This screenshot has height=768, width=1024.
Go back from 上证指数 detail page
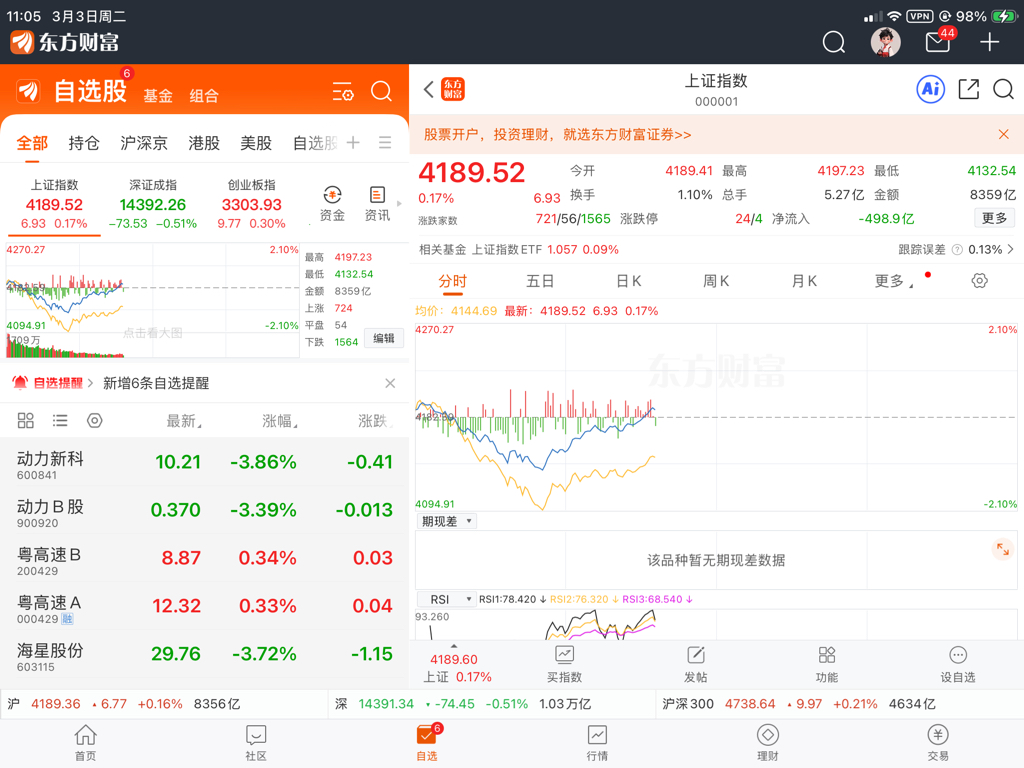click(428, 89)
